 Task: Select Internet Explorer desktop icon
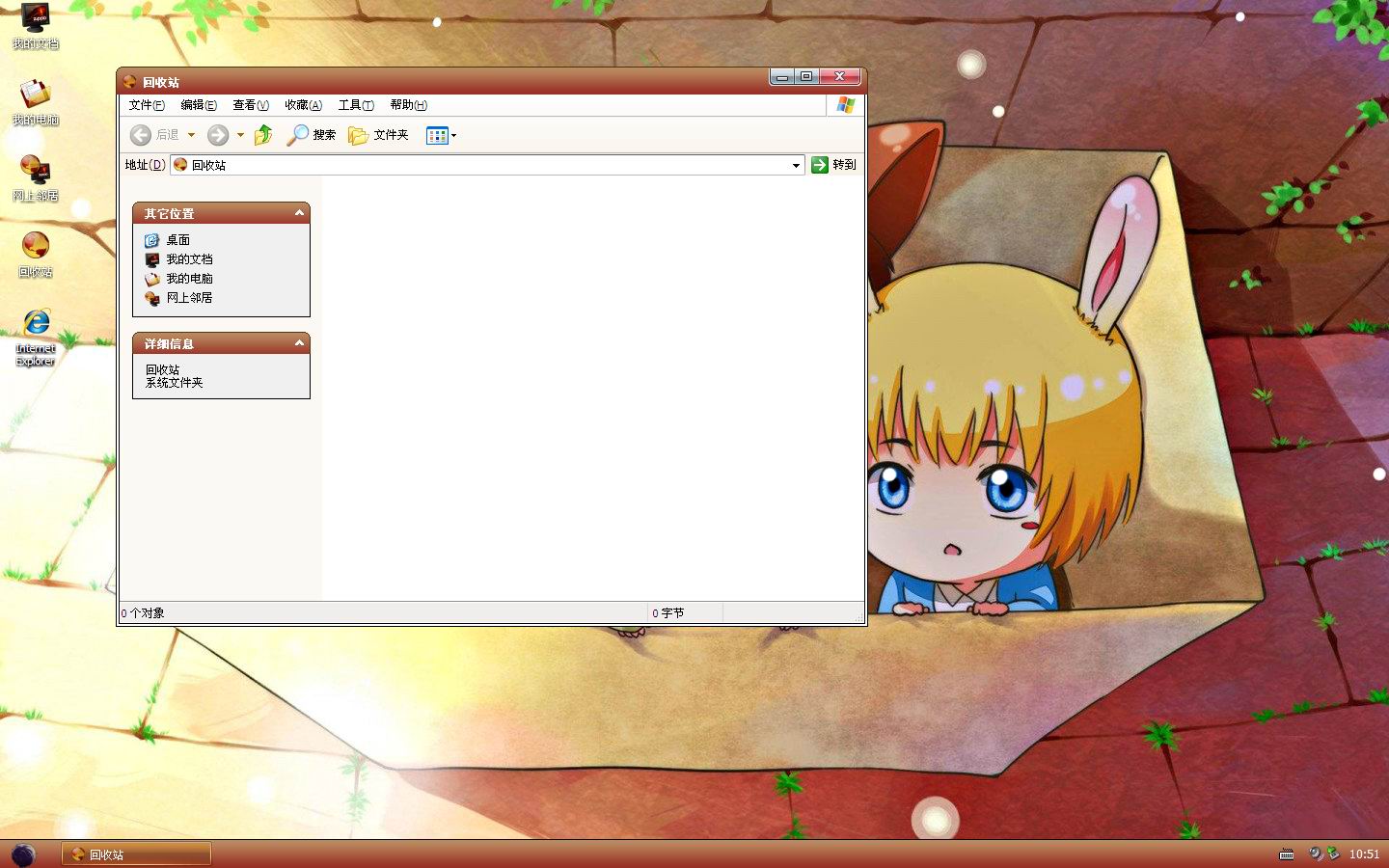click(36, 337)
